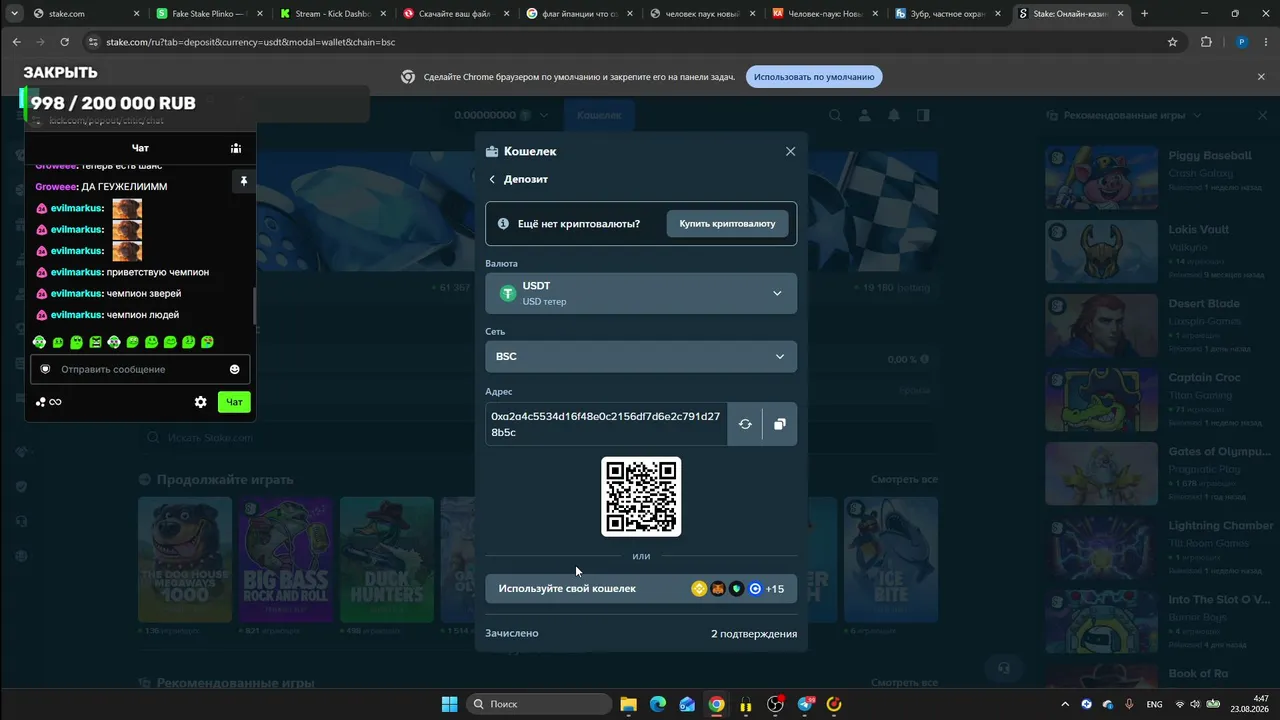Open the Piggy Baseball game thumbnail

point(1101,178)
